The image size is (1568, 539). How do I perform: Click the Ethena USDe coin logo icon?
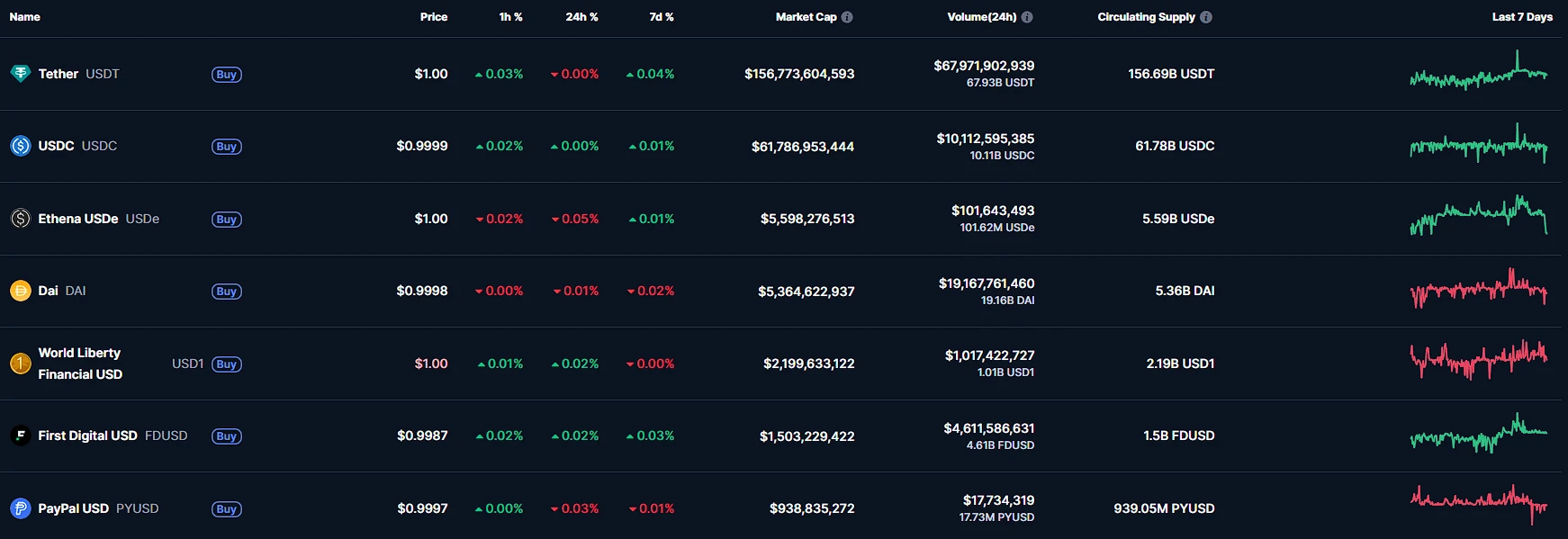click(20, 219)
